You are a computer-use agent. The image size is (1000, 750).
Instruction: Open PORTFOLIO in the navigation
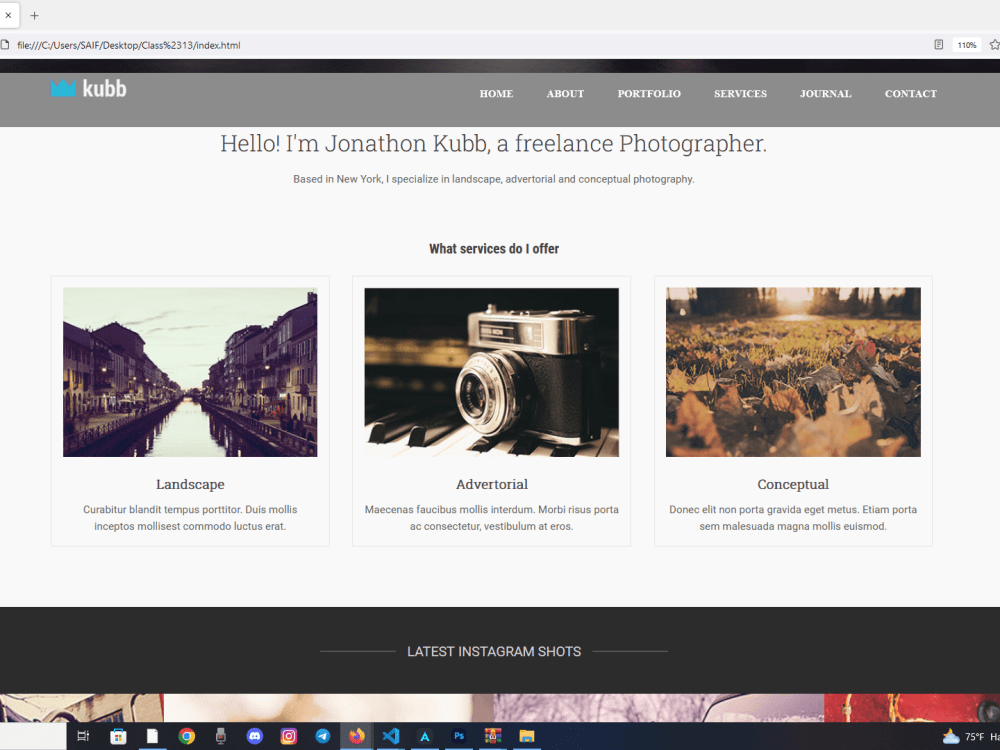tap(649, 94)
